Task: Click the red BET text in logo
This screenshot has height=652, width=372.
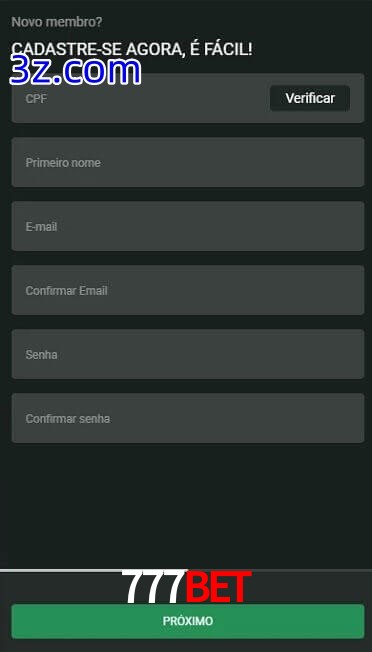Action: [218, 587]
